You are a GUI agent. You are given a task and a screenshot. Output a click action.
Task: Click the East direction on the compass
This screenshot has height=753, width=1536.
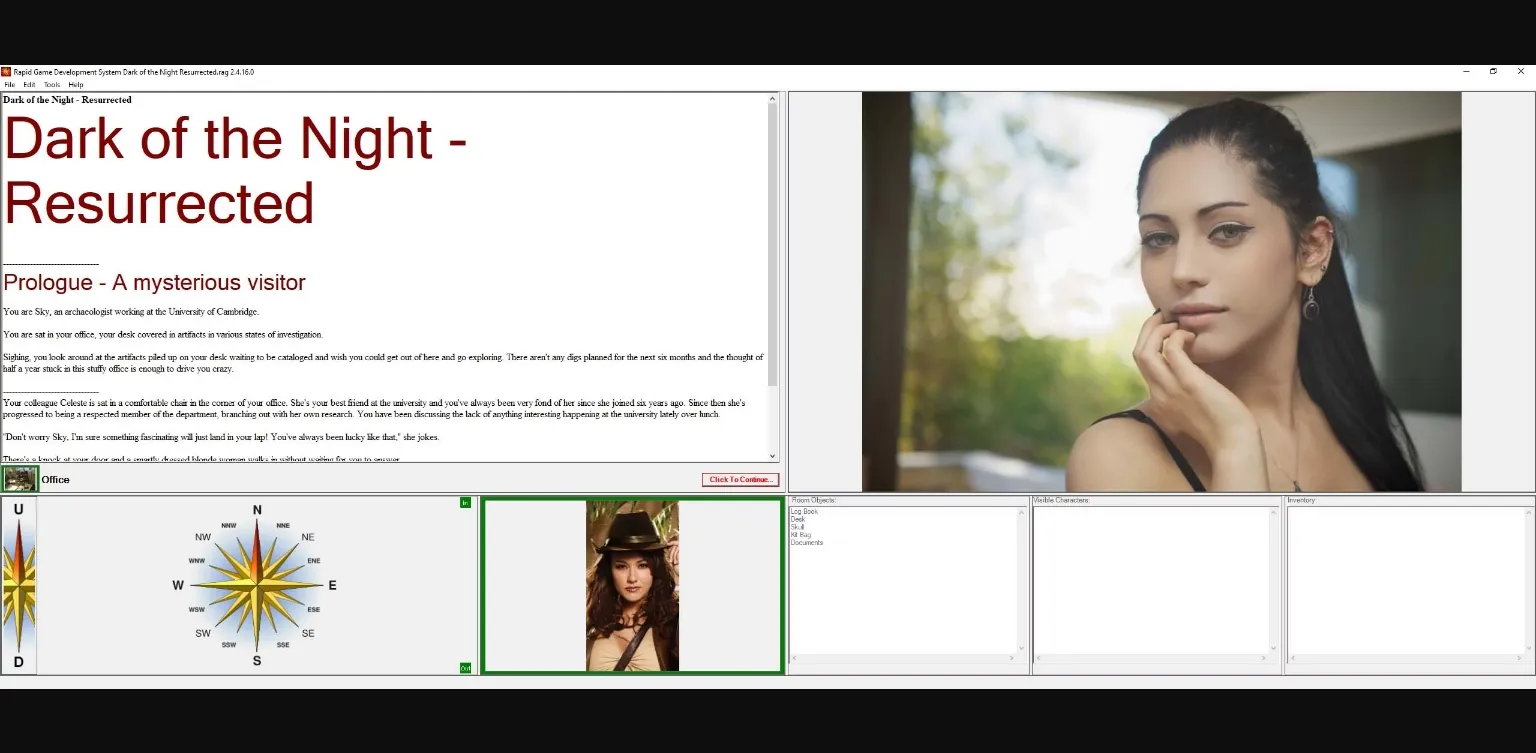click(332, 585)
